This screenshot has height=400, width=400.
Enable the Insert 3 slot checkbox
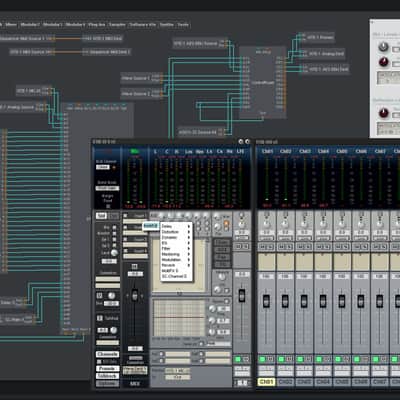[x=125, y=239]
